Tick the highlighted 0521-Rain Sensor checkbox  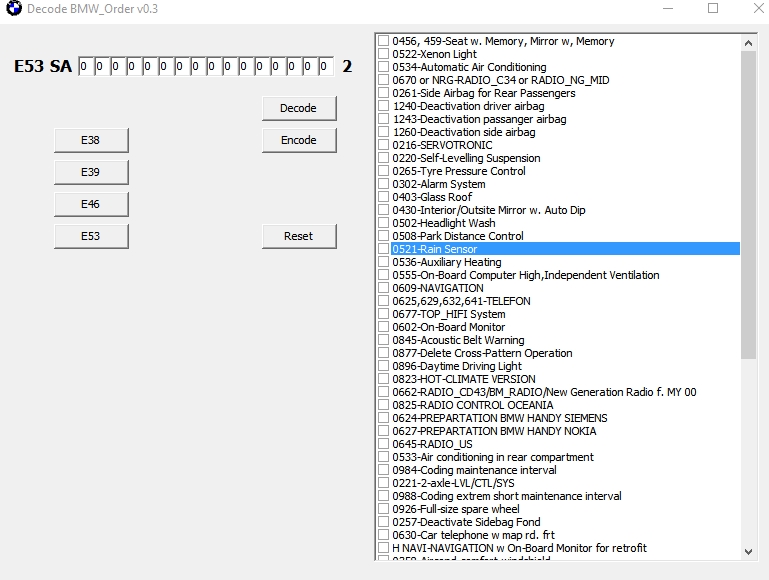(384, 249)
